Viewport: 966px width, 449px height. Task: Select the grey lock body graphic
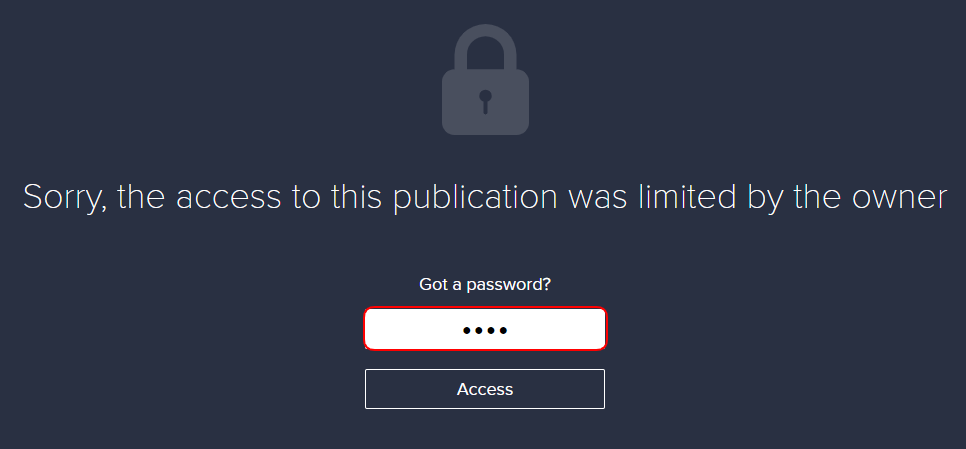(x=485, y=102)
